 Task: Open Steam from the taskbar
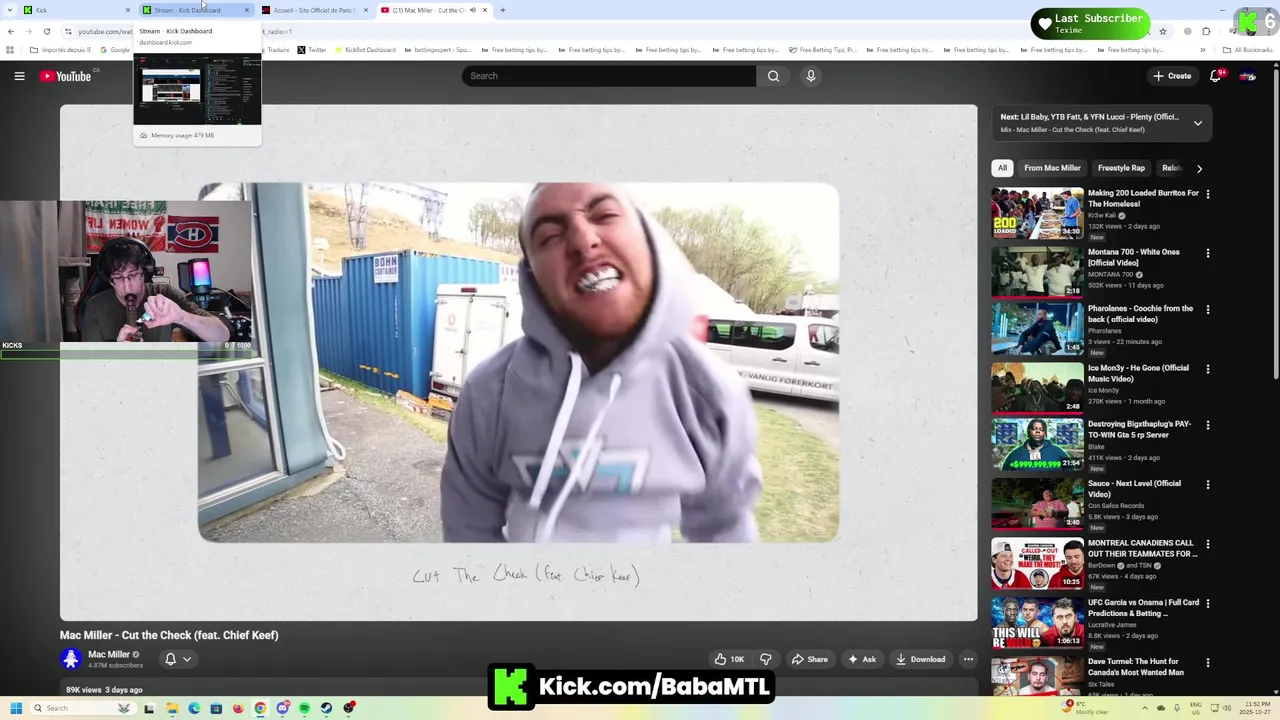(x=326, y=708)
